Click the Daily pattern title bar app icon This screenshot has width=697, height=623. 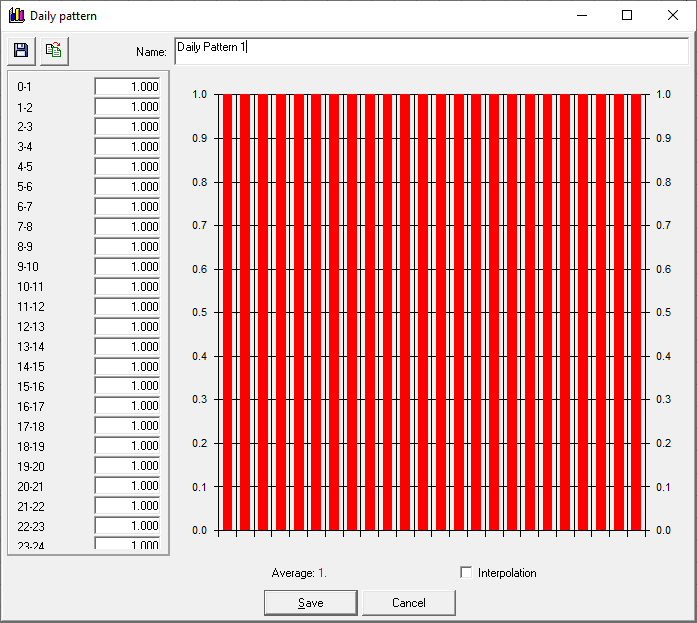click(x=16, y=16)
